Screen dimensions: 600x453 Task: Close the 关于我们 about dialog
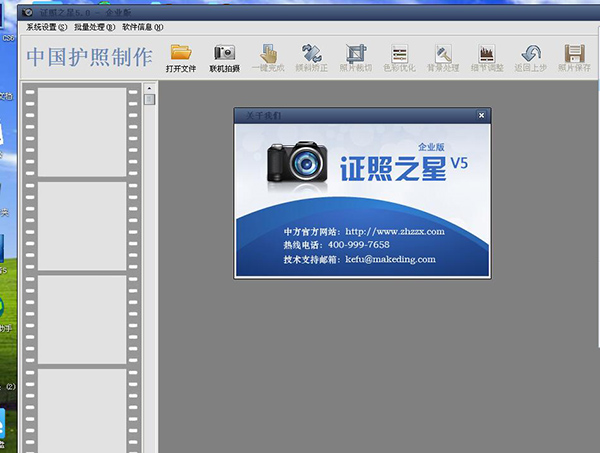[x=481, y=115]
